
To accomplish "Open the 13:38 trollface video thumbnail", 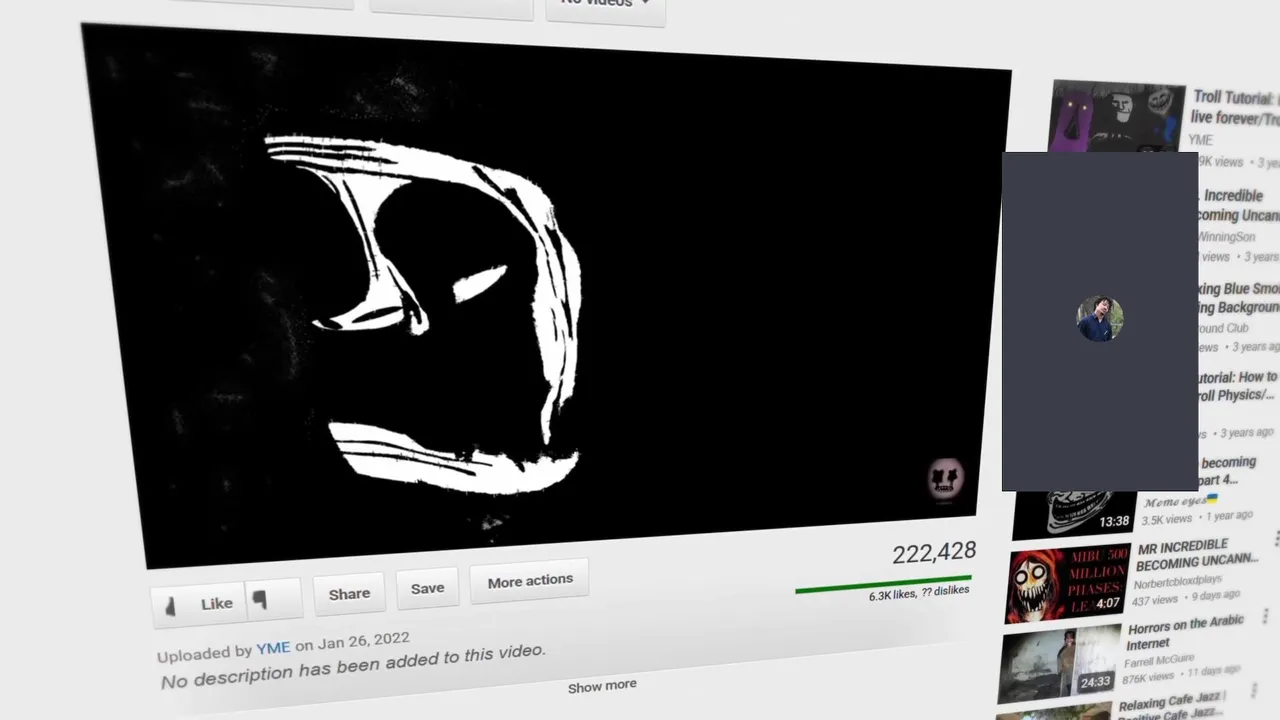I will [1072, 513].
